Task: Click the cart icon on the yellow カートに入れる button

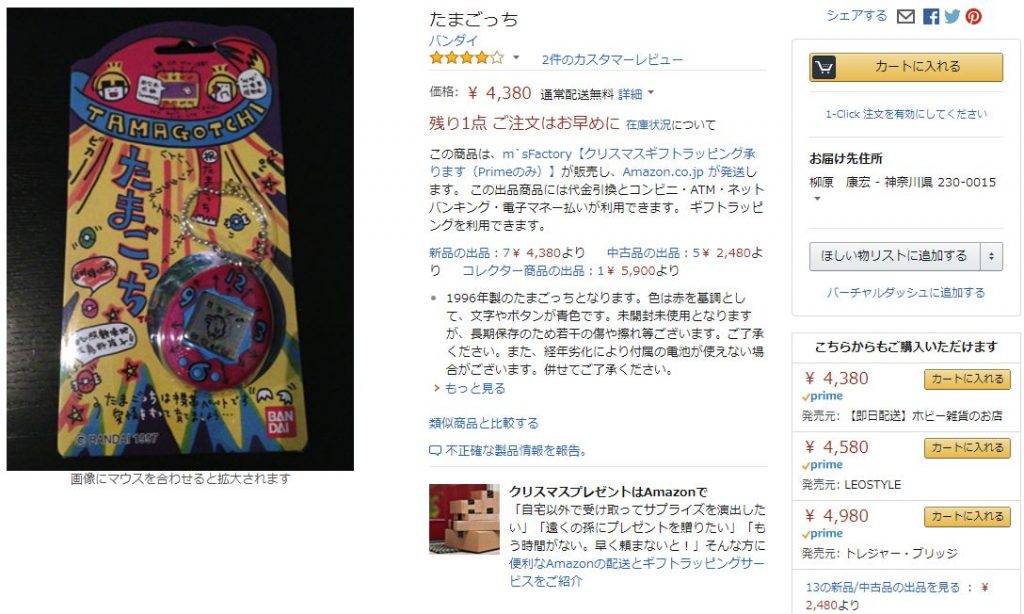Action: (825, 67)
